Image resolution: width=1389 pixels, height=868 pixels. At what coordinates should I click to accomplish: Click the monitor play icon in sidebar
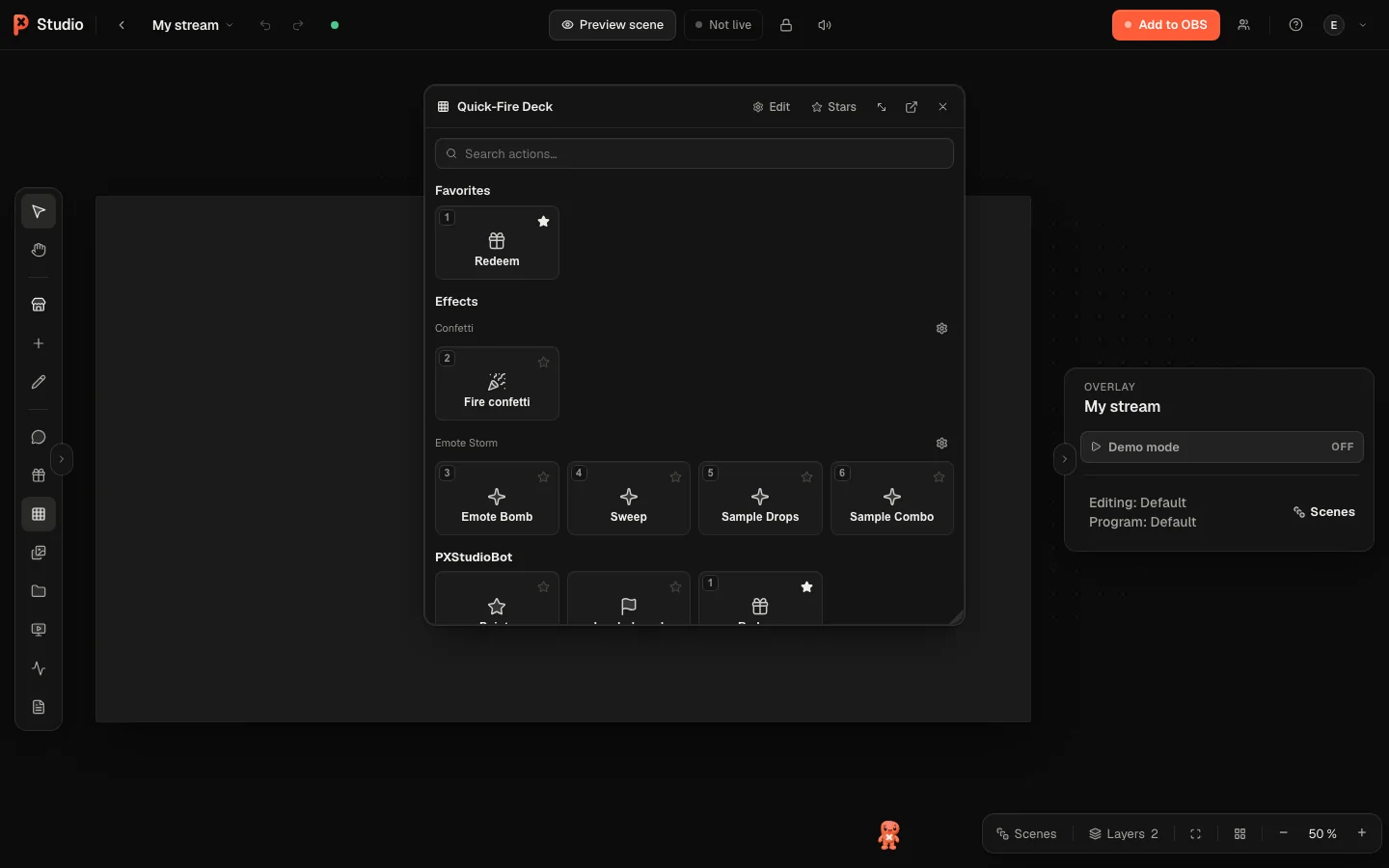(x=39, y=630)
